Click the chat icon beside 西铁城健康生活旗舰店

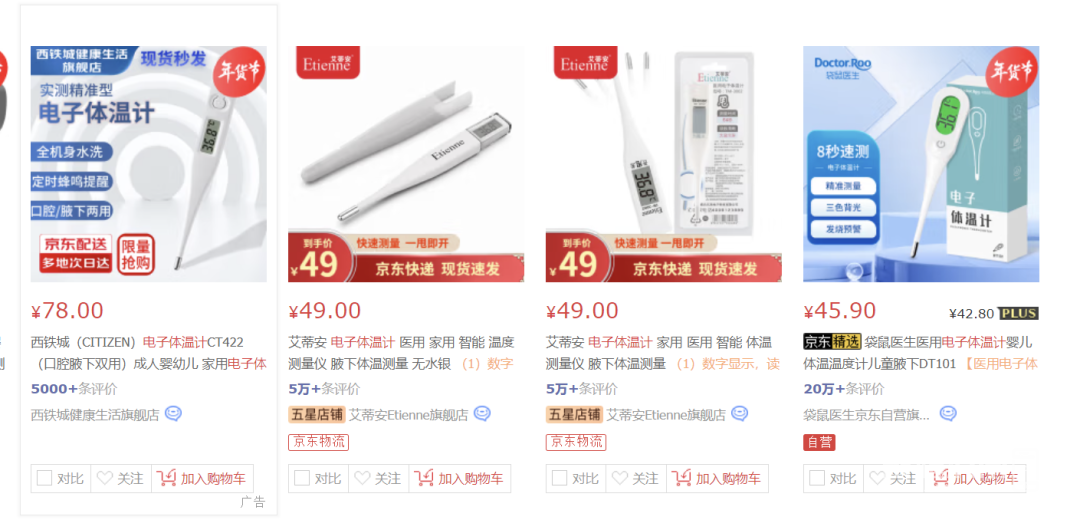pyautogui.click(x=173, y=414)
